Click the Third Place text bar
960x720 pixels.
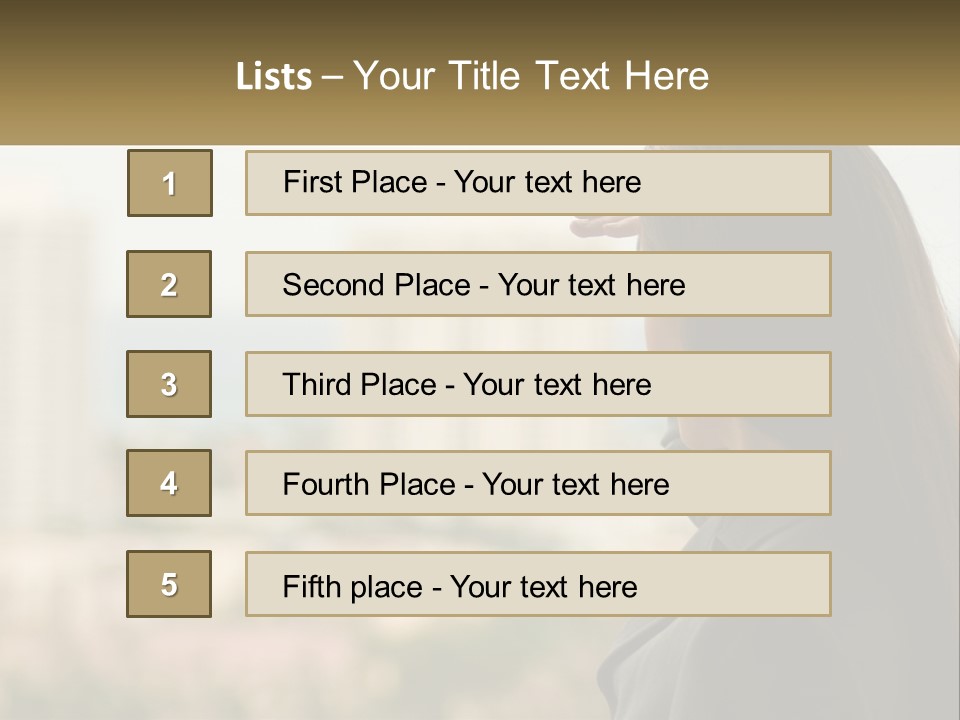point(538,384)
